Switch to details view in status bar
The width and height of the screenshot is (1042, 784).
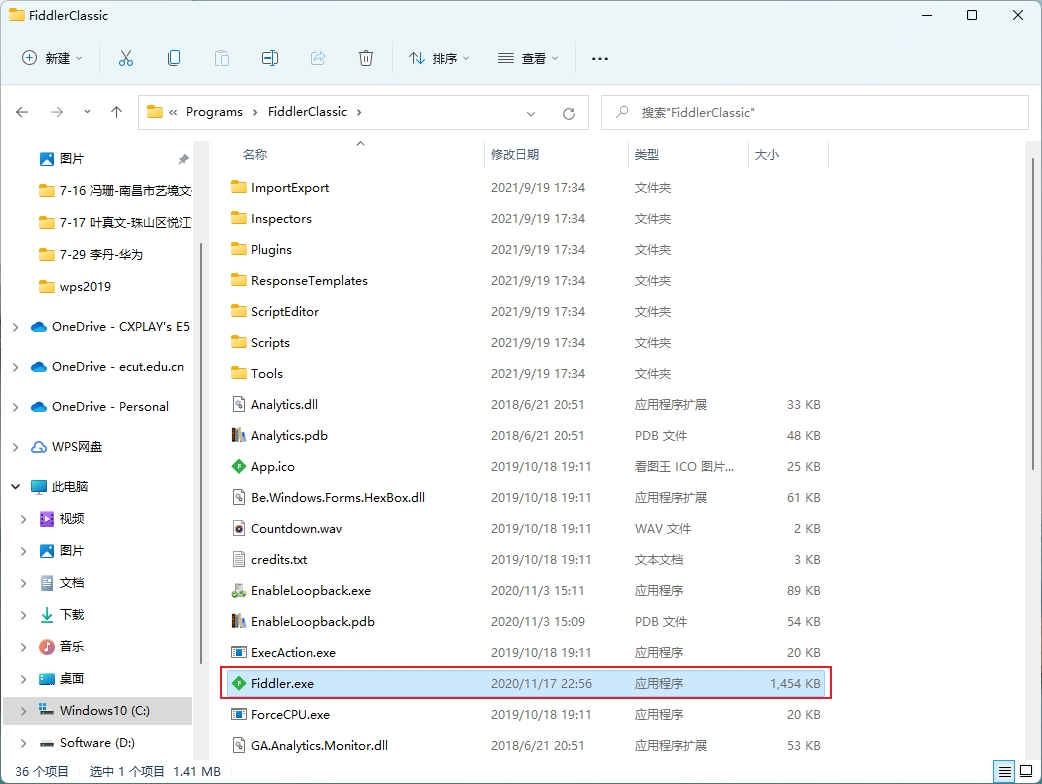tap(1004, 771)
